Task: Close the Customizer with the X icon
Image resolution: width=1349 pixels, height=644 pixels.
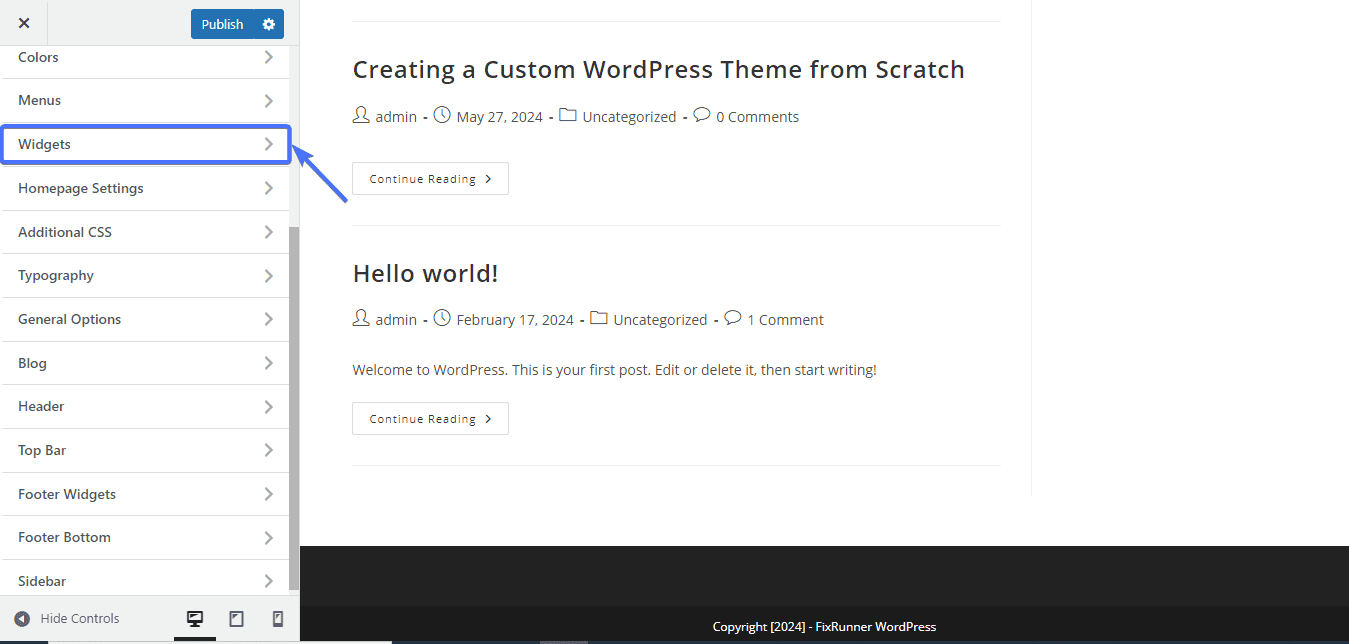Action: pyautogui.click(x=24, y=23)
